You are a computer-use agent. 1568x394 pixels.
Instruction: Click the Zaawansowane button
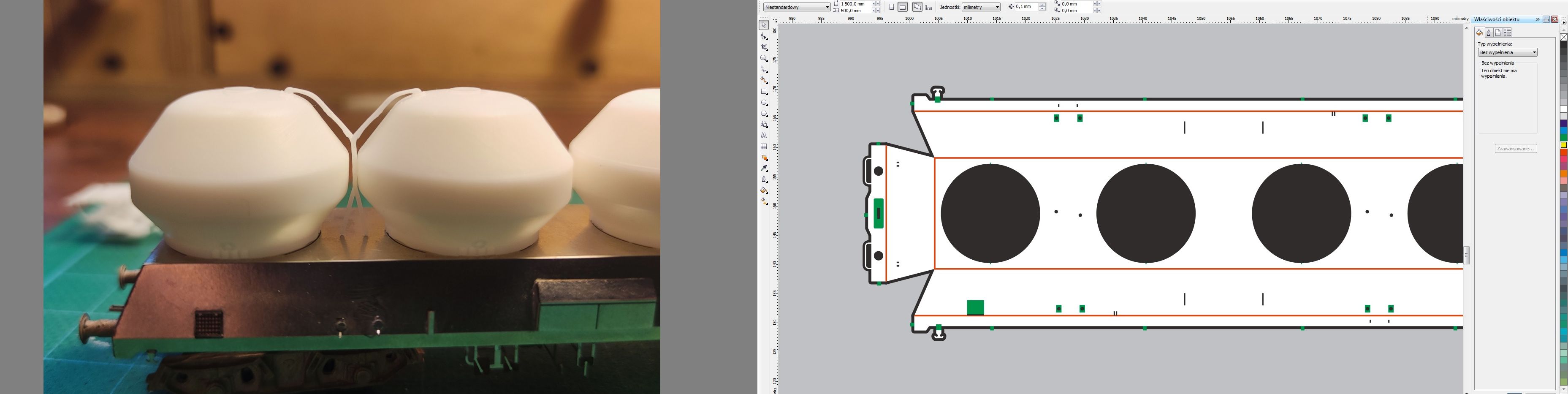tap(1516, 149)
